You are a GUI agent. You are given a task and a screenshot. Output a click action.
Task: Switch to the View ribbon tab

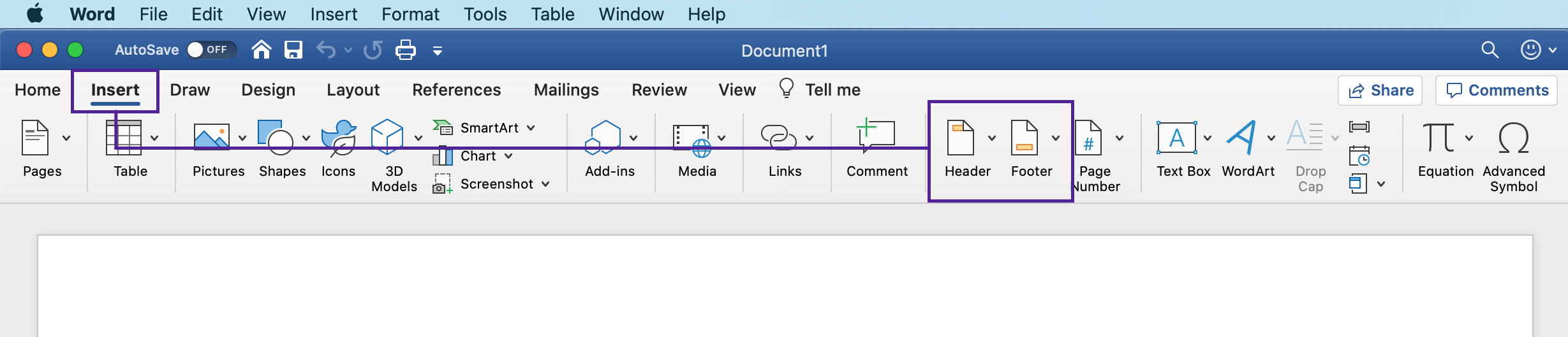[x=737, y=90]
